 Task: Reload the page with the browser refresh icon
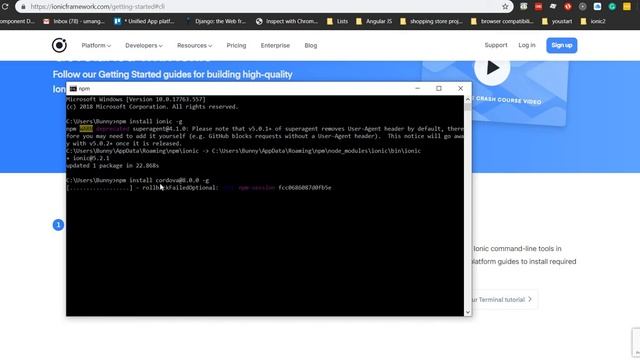pyautogui.click(x=5, y=7)
